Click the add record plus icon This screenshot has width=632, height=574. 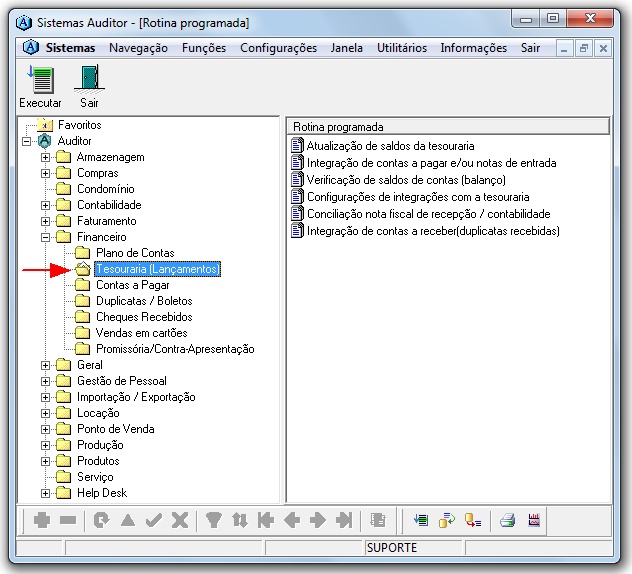42,520
